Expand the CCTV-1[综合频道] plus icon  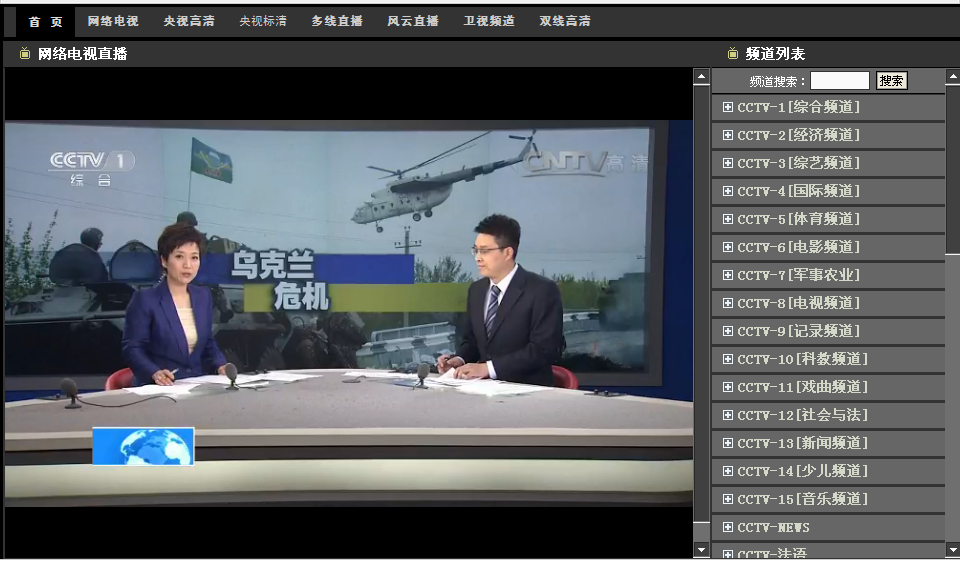tap(727, 107)
